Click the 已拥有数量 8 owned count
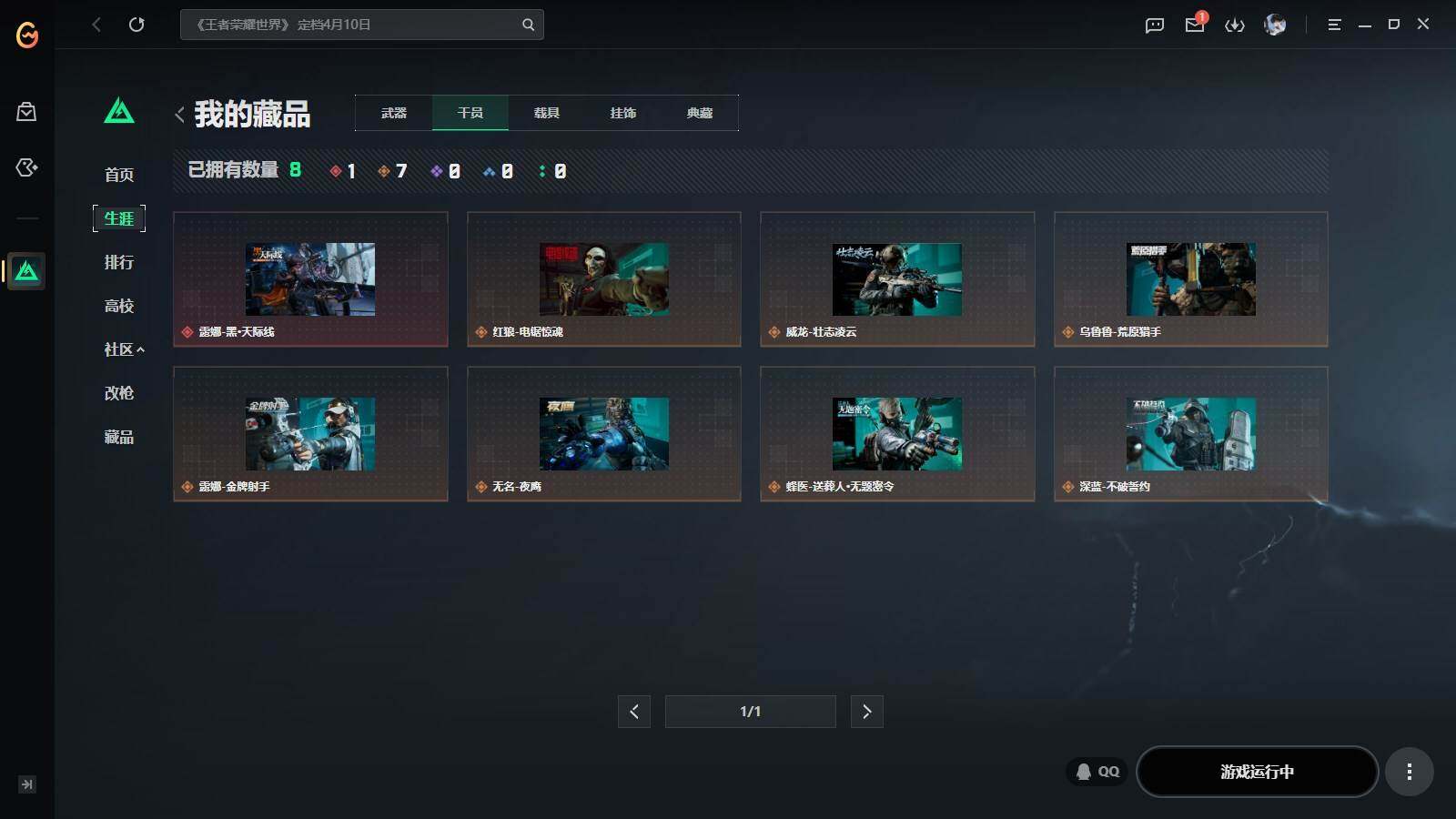 coord(245,170)
